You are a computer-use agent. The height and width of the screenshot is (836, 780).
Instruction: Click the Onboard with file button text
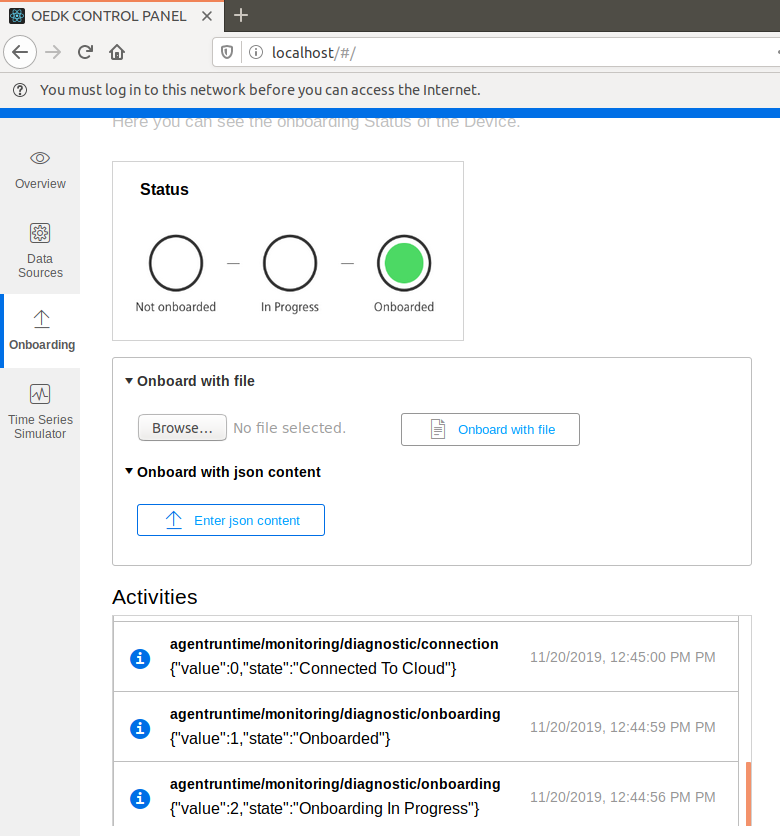coord(506,430)
